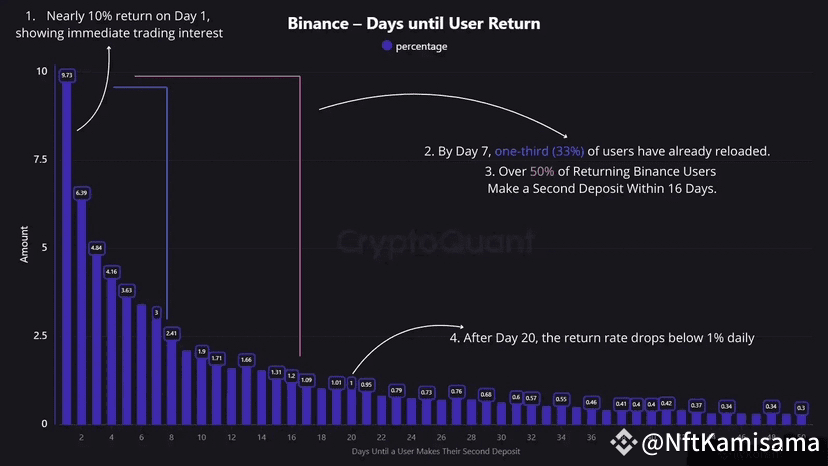Select the 0.3 label on the last bar
This screenshot has width=828, height=466.
coord(801,407)
